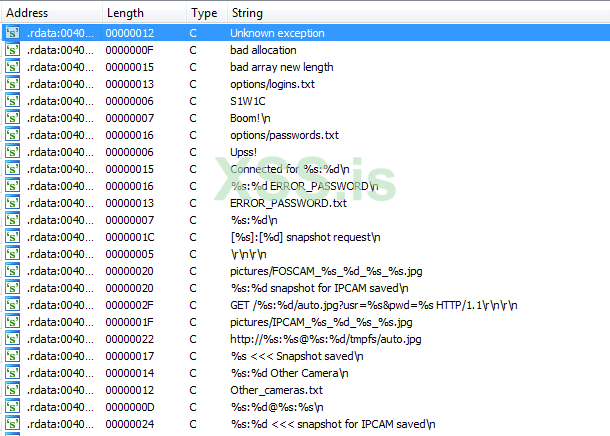
Task: Click string icon for 'GET /%s:%d/auto.jpg' row
Action: (x=12, y=305)
